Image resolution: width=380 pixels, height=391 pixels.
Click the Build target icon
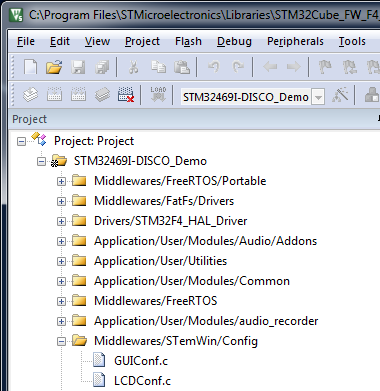55,95
